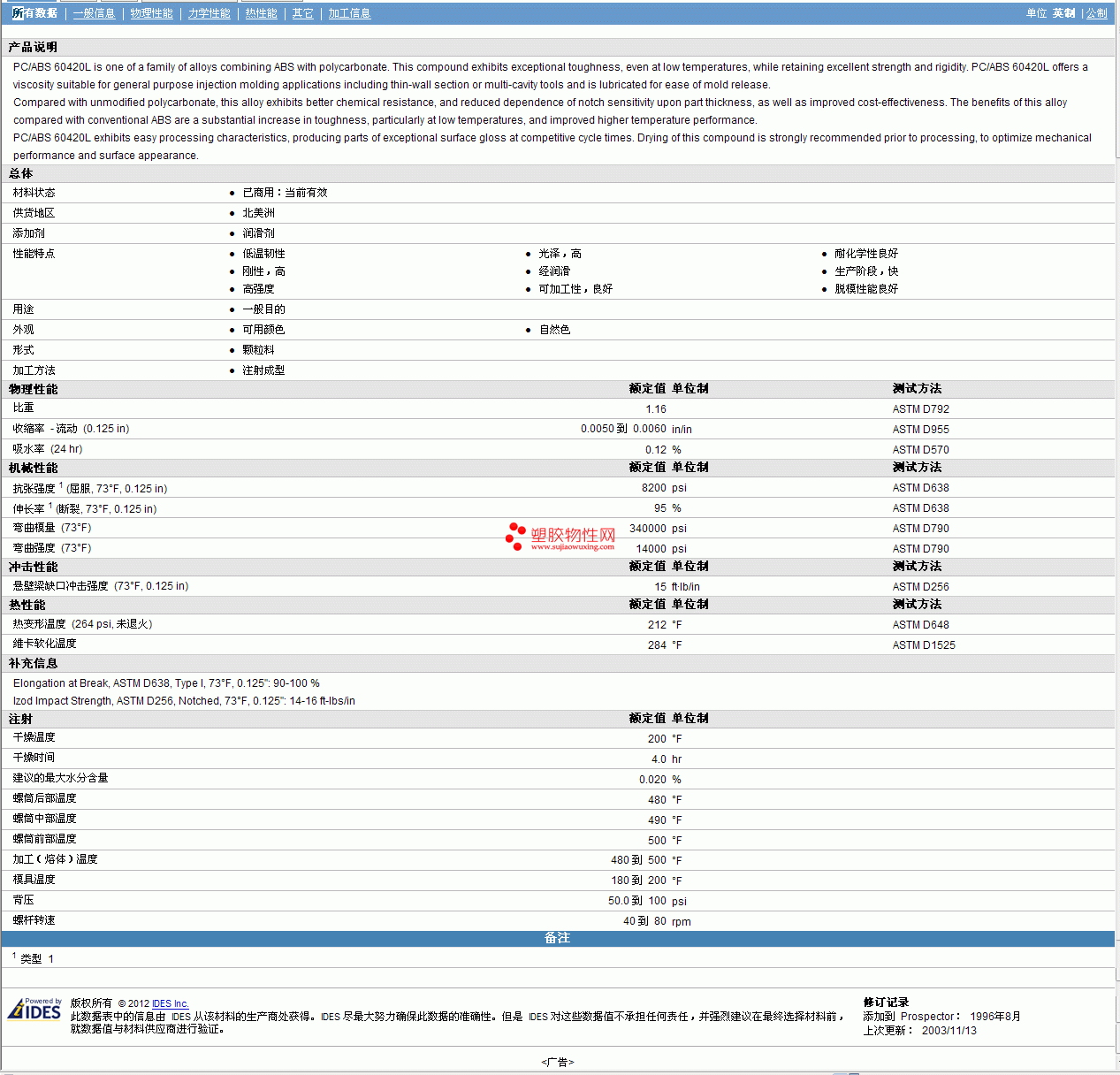Click the 材料状态 row label

[34, 193]
